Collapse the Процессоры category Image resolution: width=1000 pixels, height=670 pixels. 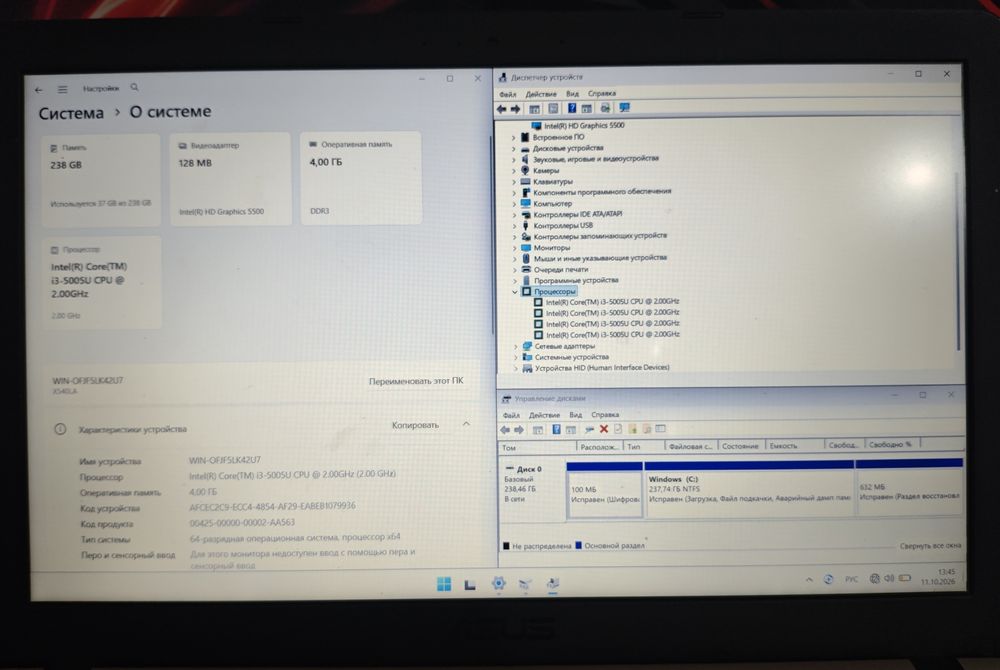[x=515, y=291]
